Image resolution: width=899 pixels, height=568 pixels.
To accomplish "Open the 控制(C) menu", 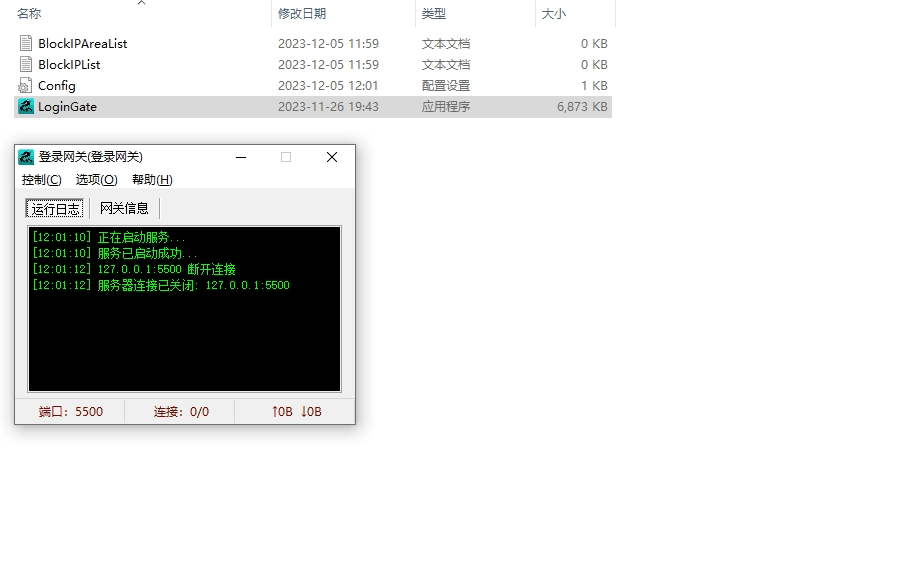I will [41, 179].
